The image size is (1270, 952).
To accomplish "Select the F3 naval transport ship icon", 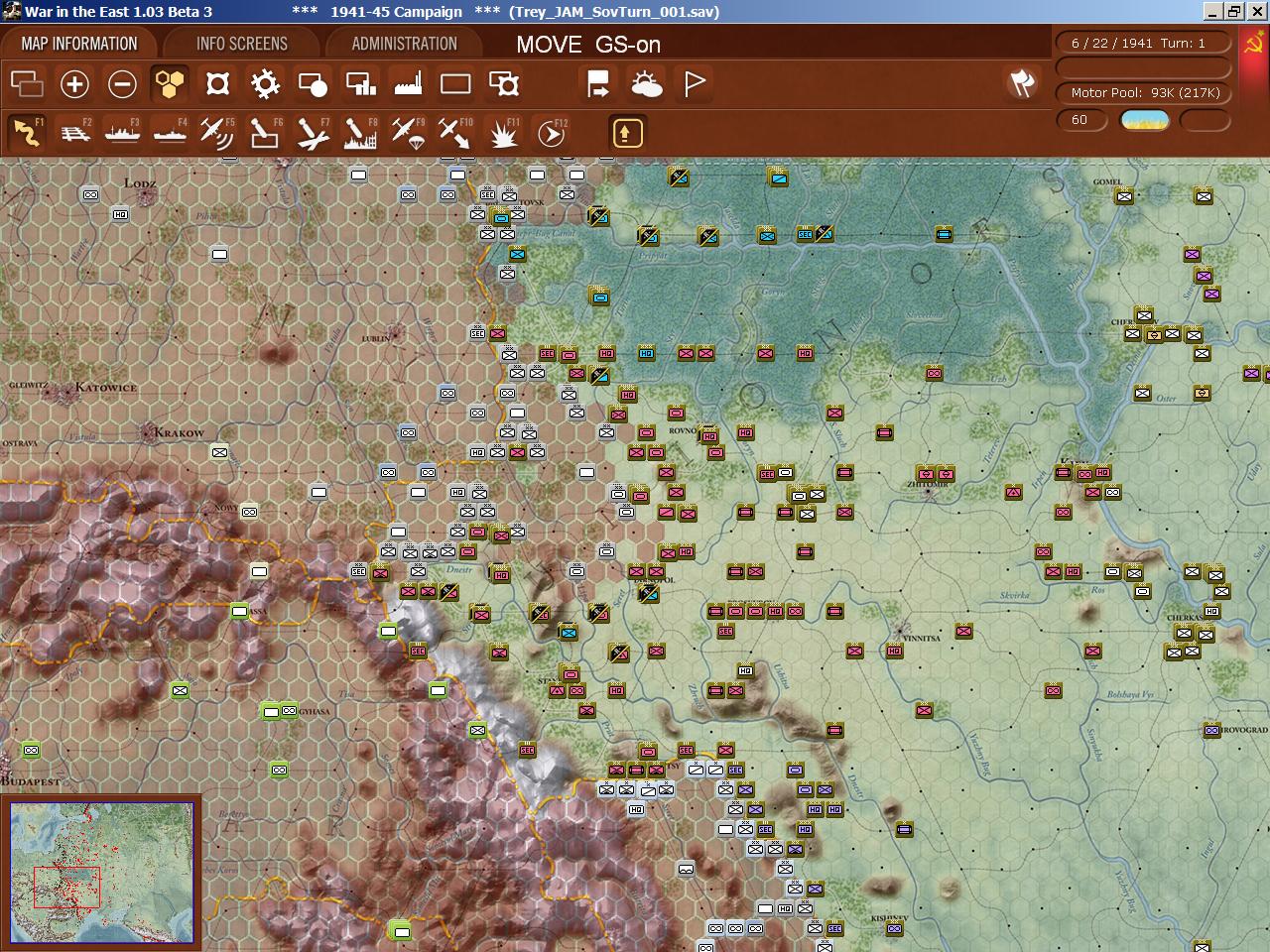I will coord(122,132).
